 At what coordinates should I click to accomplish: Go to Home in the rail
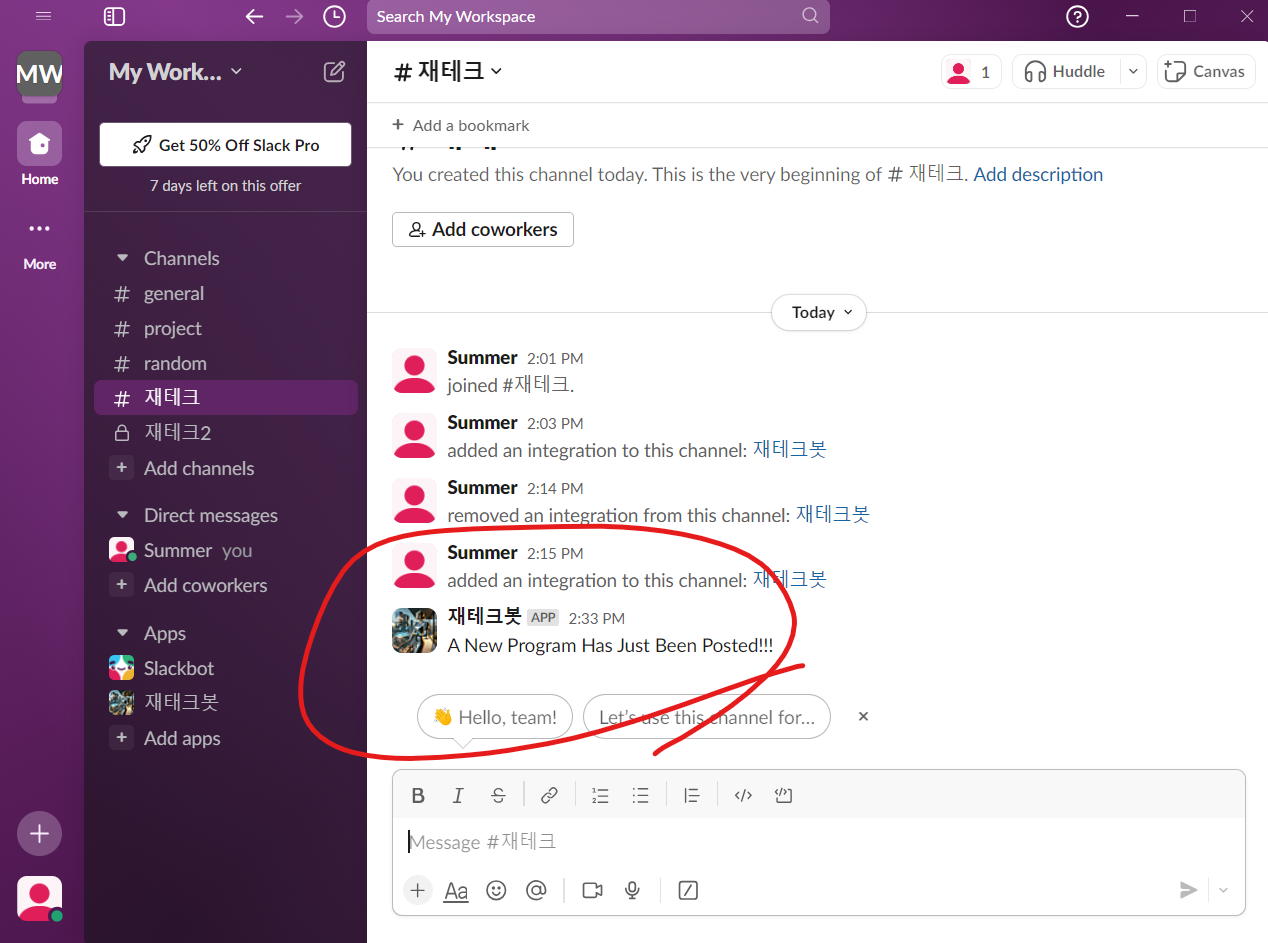tap(39, 153)
